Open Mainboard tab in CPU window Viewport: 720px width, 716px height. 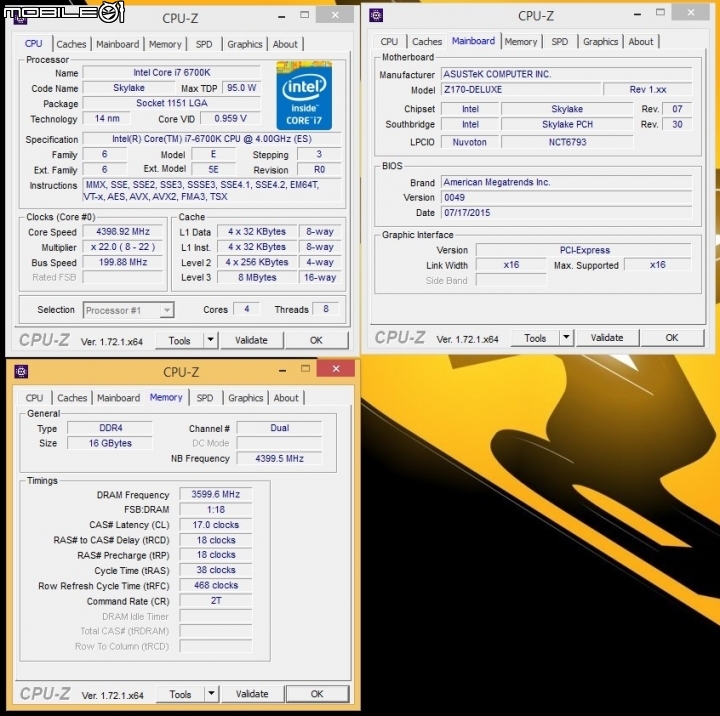[118, 44]
